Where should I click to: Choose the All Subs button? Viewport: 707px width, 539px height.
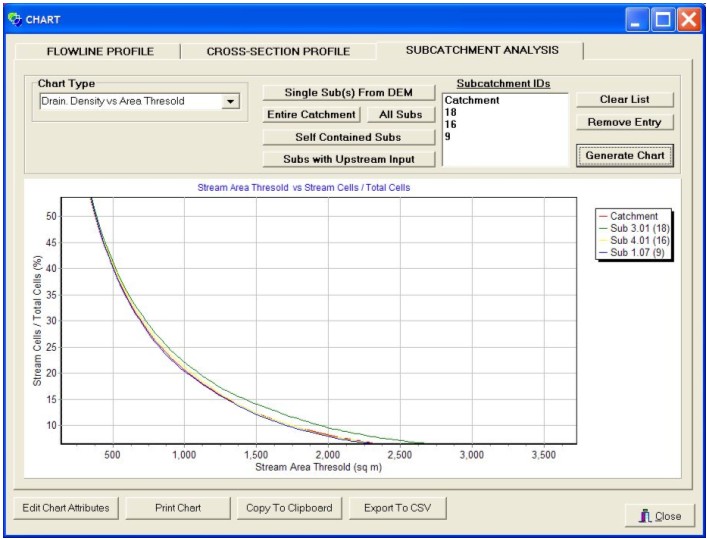(x=401, y=115)
